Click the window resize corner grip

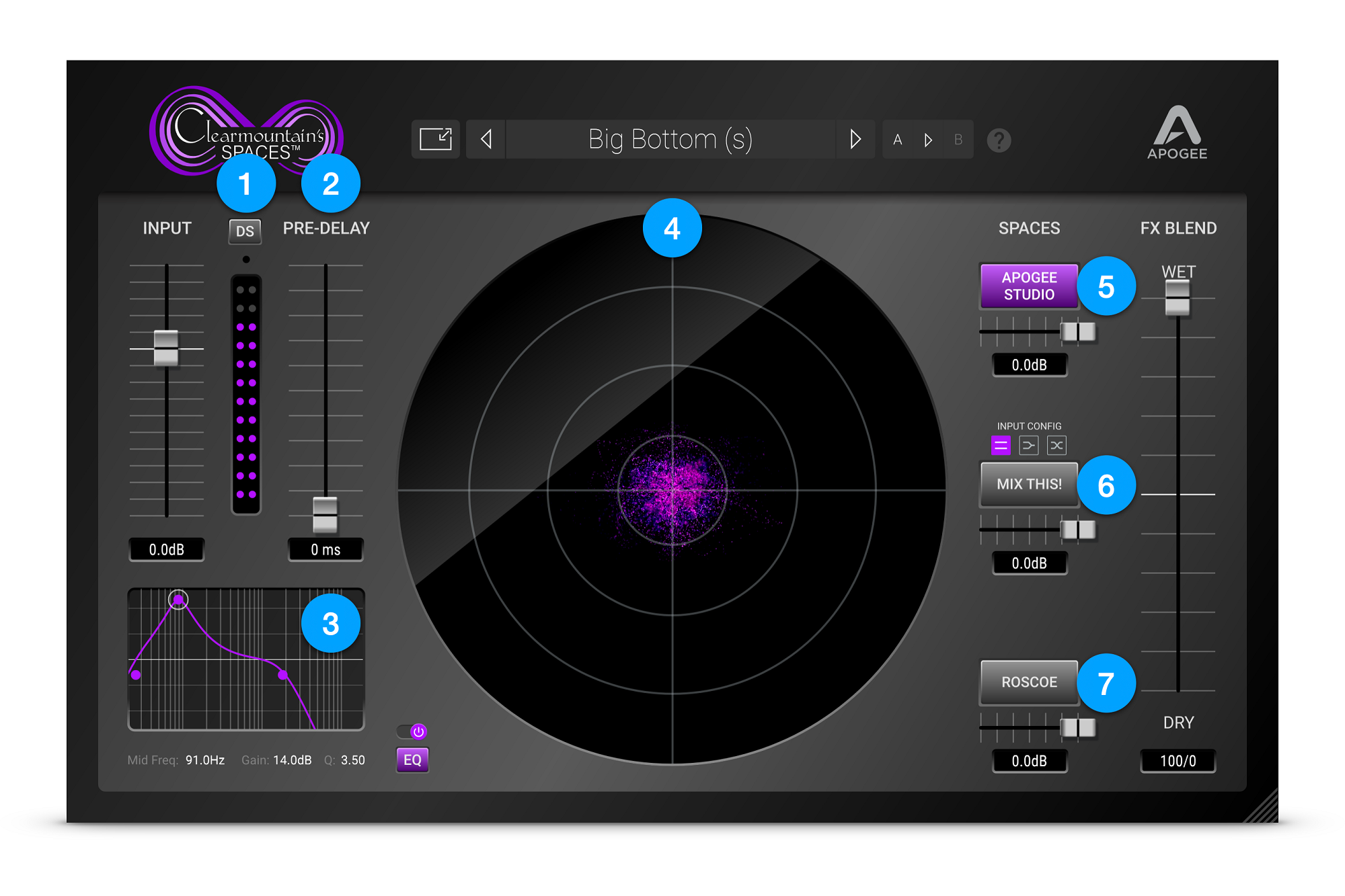click(x=1262, y=806)
